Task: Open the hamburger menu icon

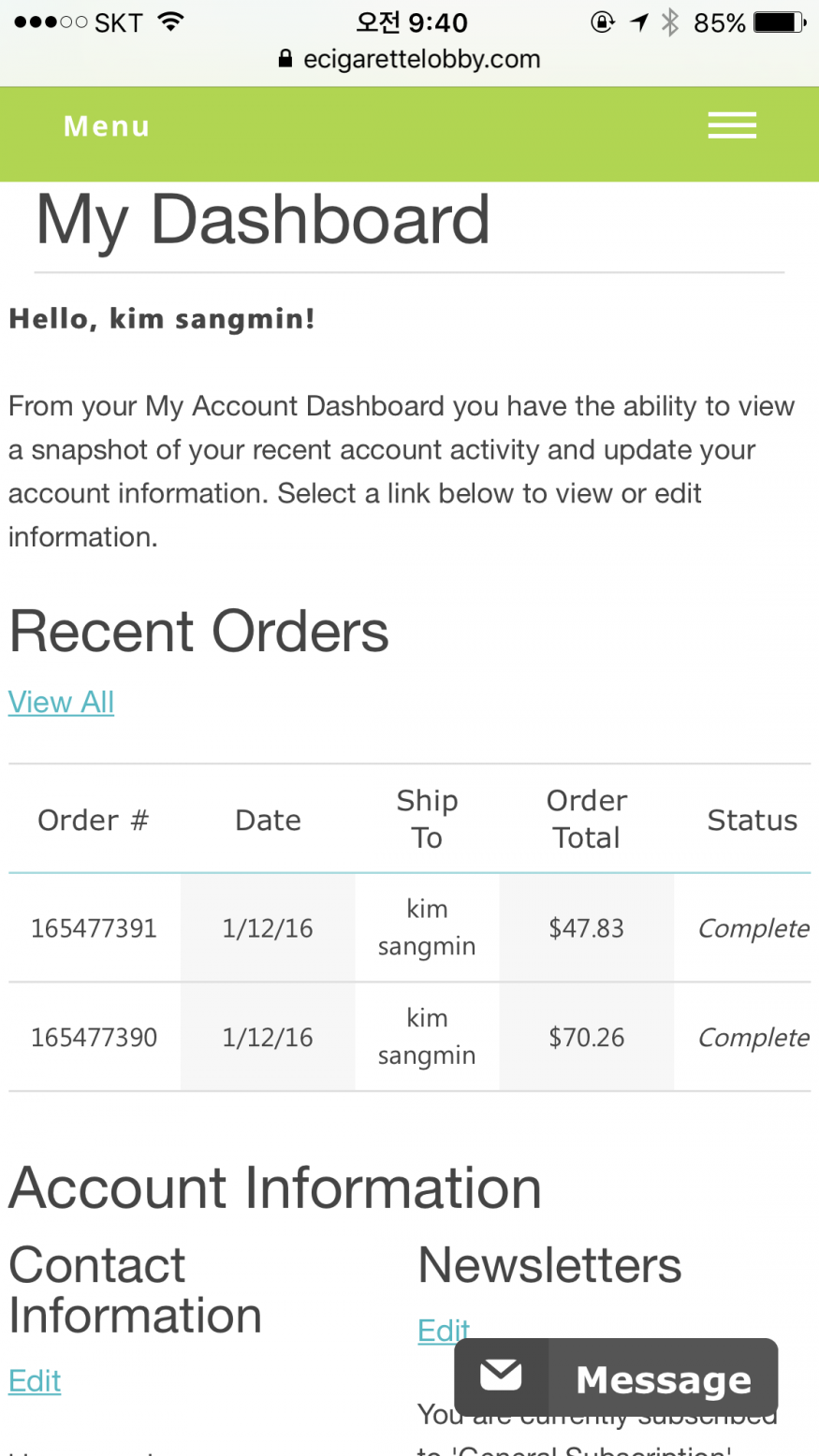Action: (x=731, y=125)
